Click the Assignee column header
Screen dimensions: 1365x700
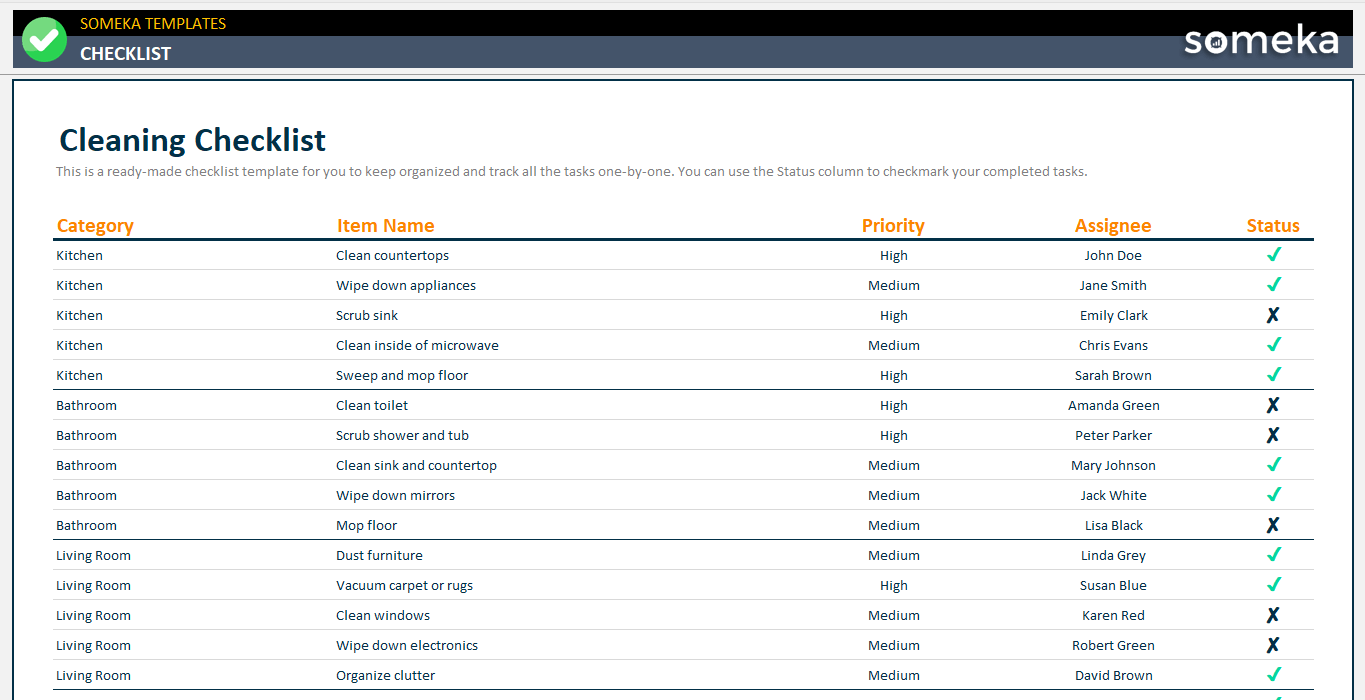(x=1113, y=226)
